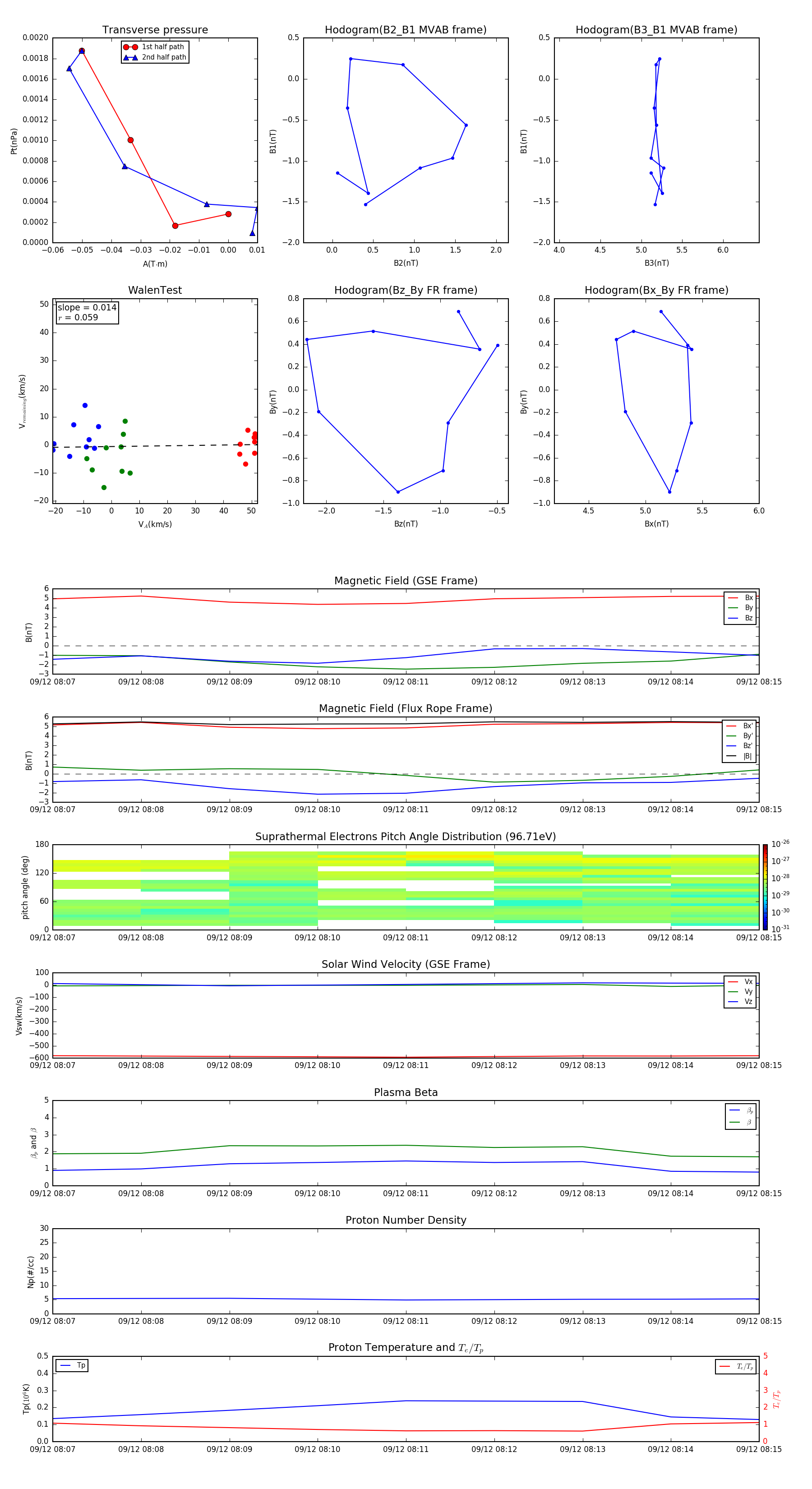Select "βp" in the Plasma Beta legend
Viewport: 812px width, 1489px height.
pos(741,1110)
